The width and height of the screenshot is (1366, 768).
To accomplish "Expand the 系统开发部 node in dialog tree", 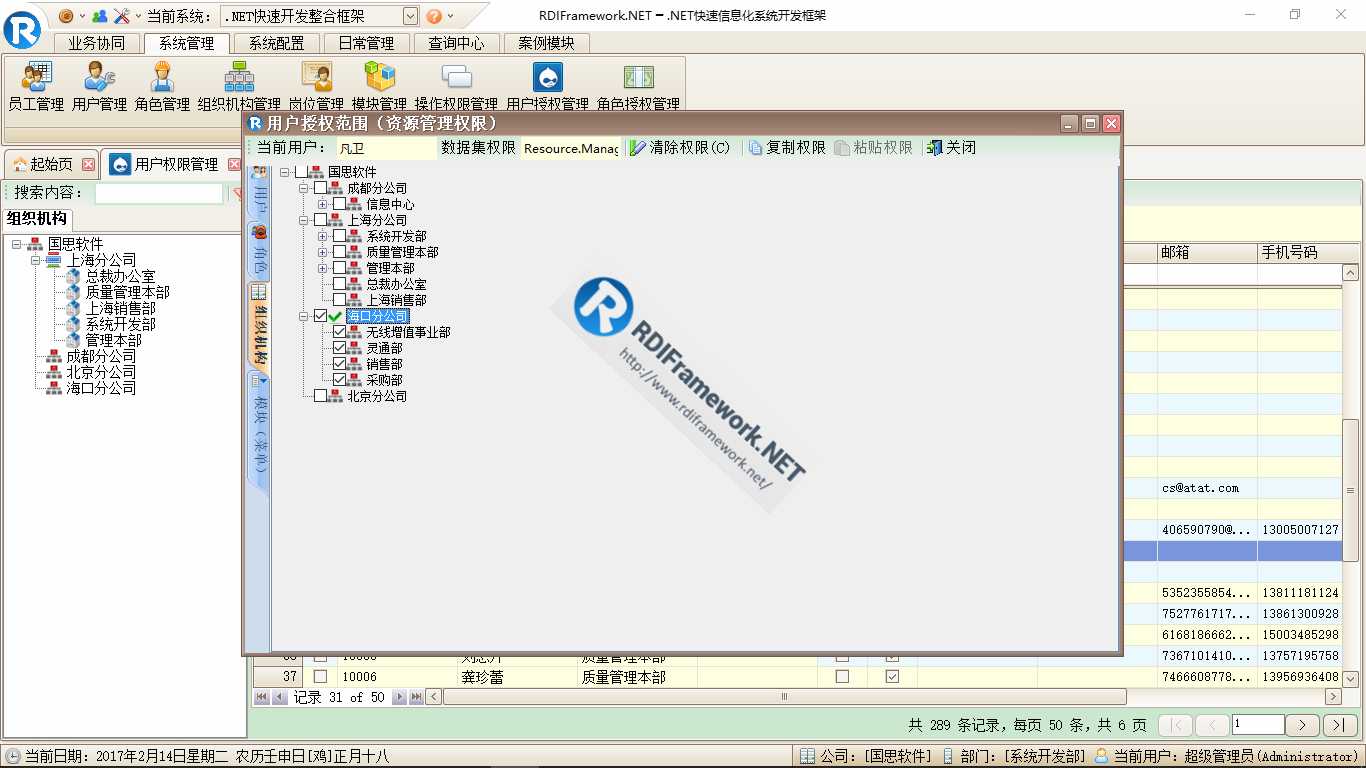I will click(x=323, y=236).
